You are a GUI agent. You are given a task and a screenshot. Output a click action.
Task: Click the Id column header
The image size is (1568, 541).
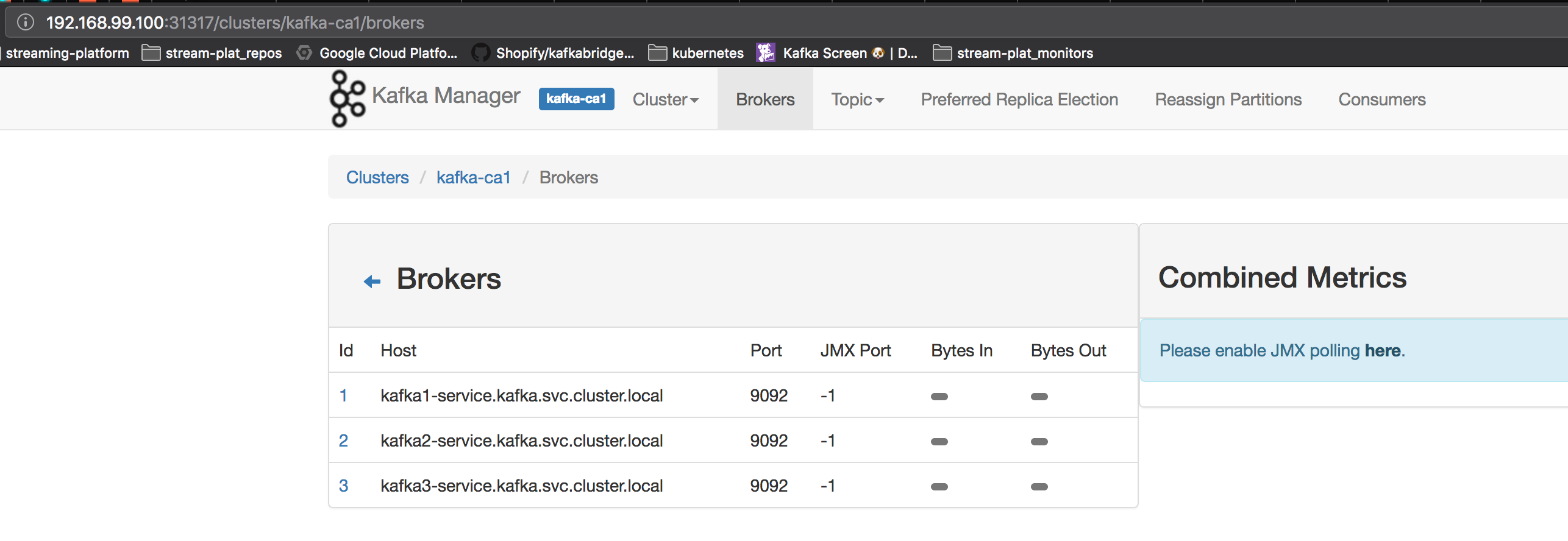[x=346, y=350]
